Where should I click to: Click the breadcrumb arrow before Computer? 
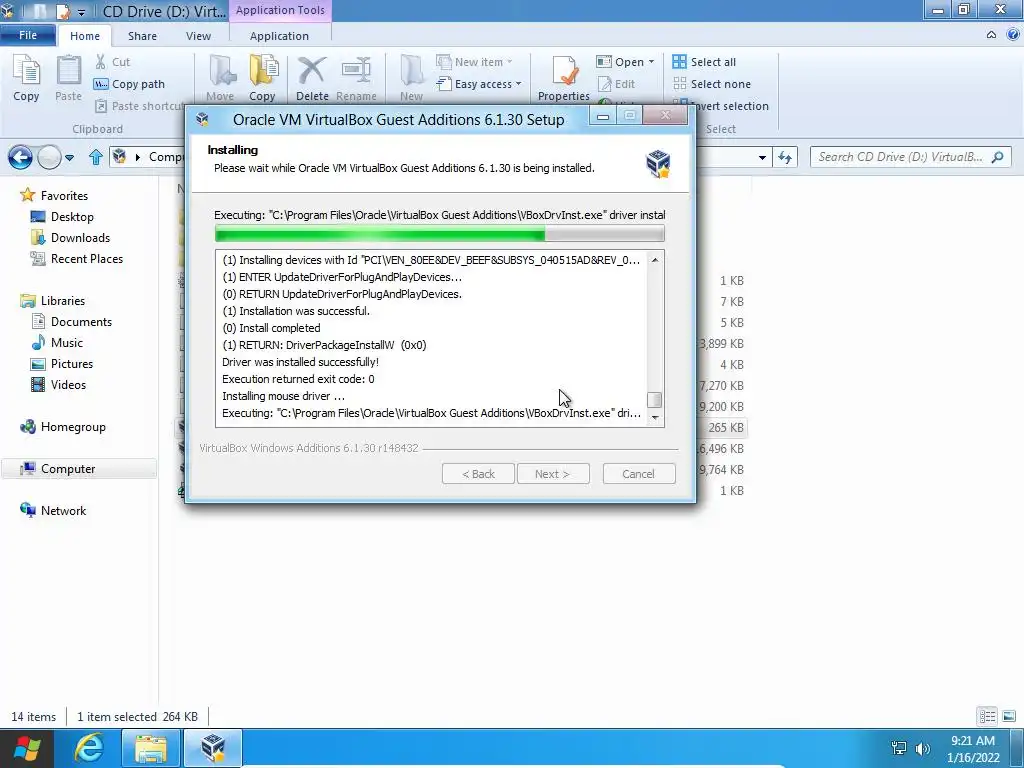click(x=138, y=157)
